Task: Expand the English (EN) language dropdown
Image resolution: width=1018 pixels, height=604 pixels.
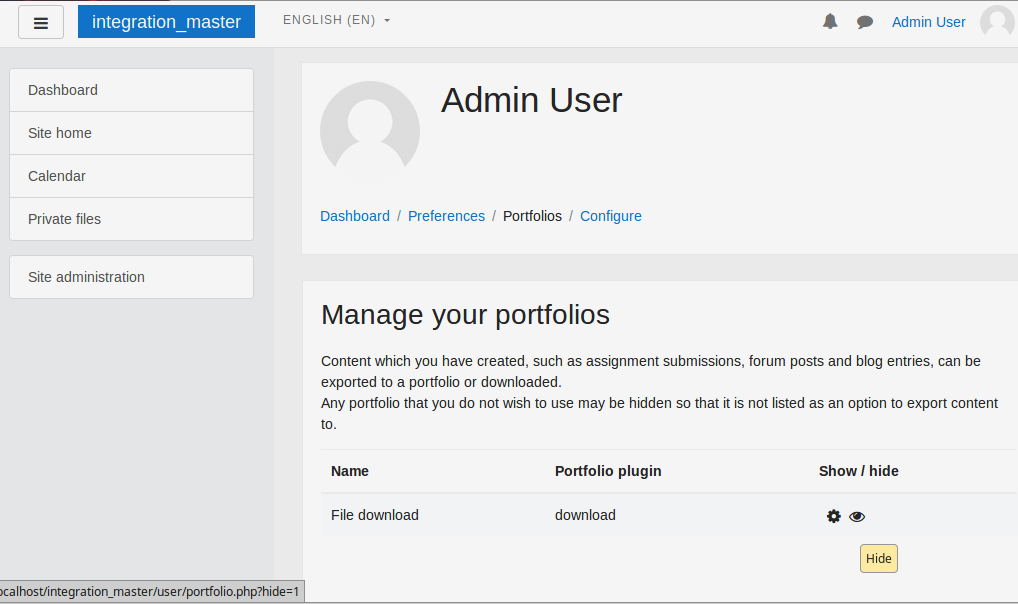Action: tap(336, 20)
